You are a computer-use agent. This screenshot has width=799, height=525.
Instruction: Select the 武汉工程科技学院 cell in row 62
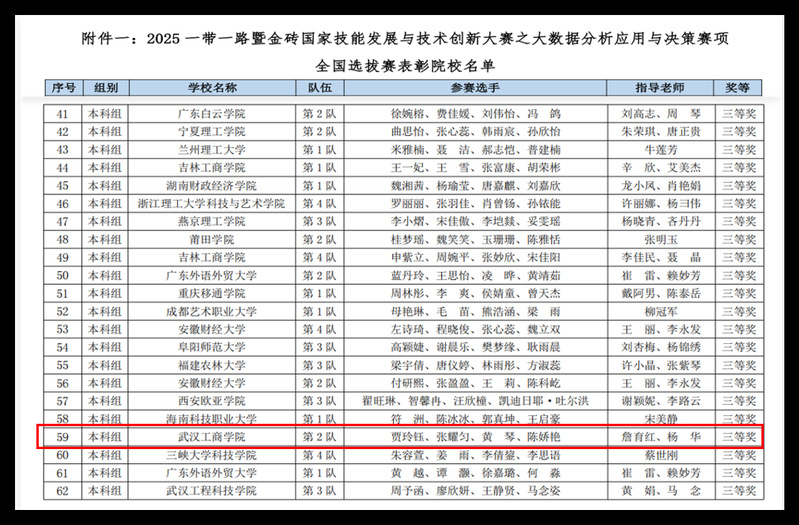click(x=211, y=491)
